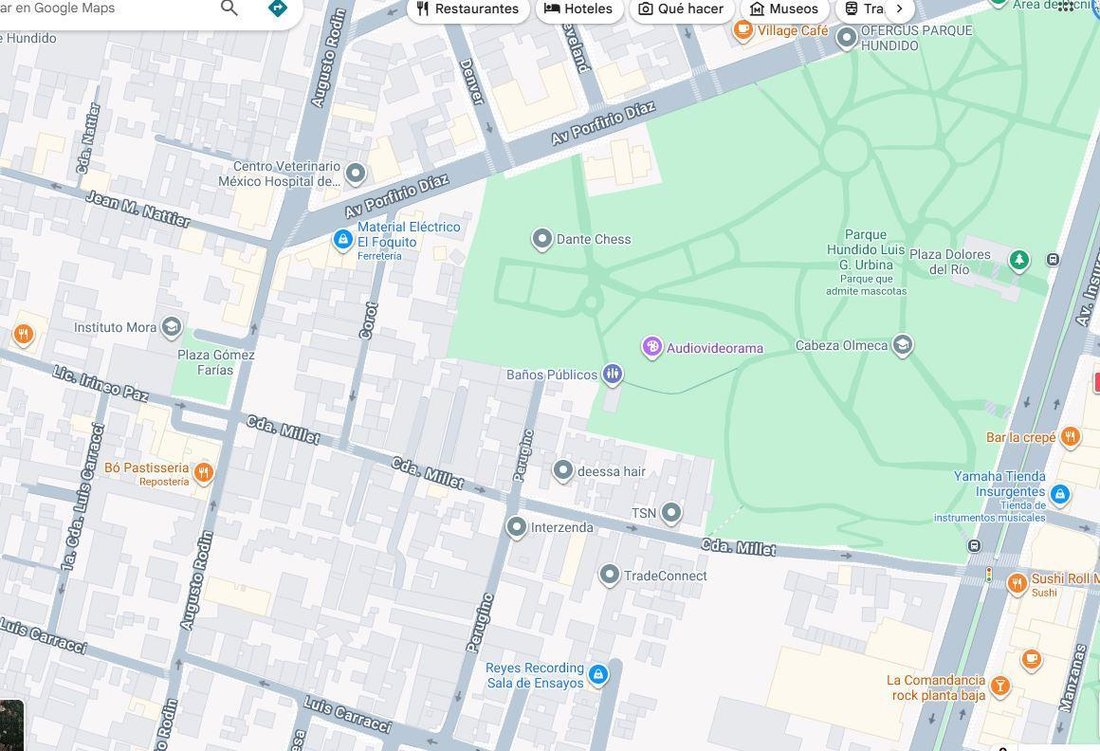The height and width of the screenshot is (751, 1100).
Task: Open the Audiovideorama purple pin
Action: pos(652,347)
